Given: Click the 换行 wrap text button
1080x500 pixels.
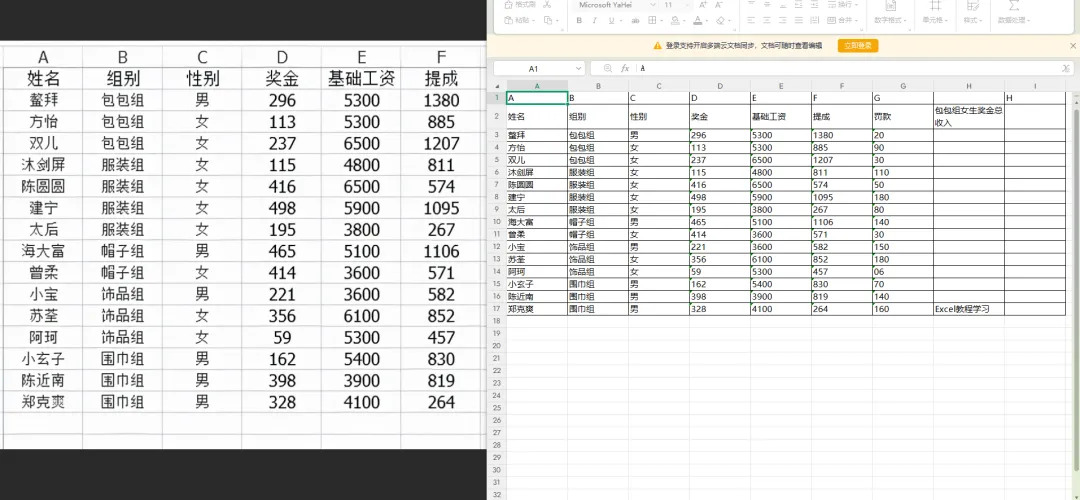Looking at the screenshot, I should (x=842, y=5).
